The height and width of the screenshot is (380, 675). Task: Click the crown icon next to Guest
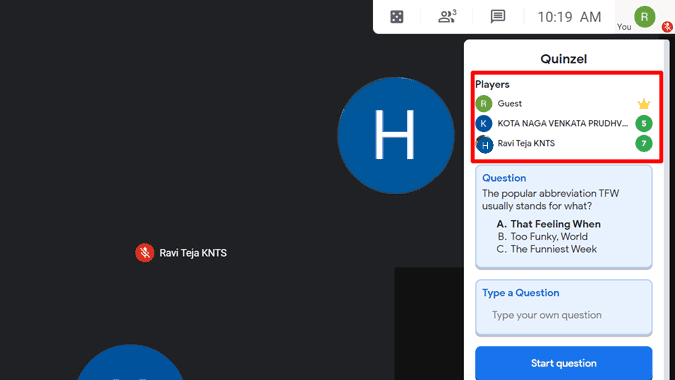[644, 104]
